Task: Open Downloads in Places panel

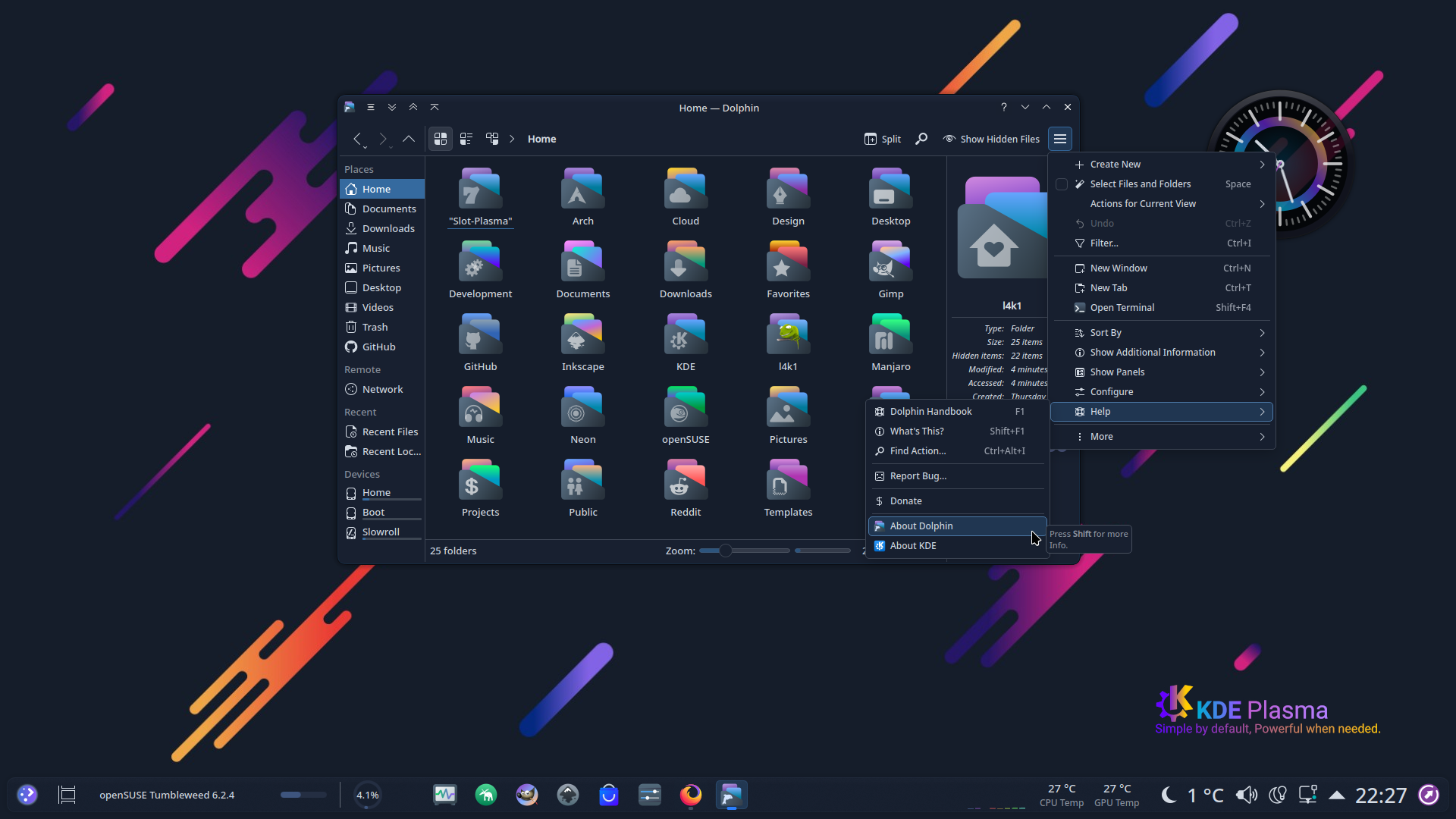Action: [382, 228]
